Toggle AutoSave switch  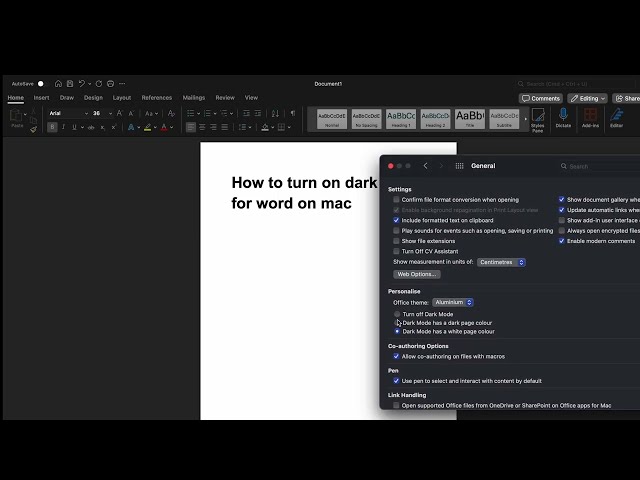41,84
